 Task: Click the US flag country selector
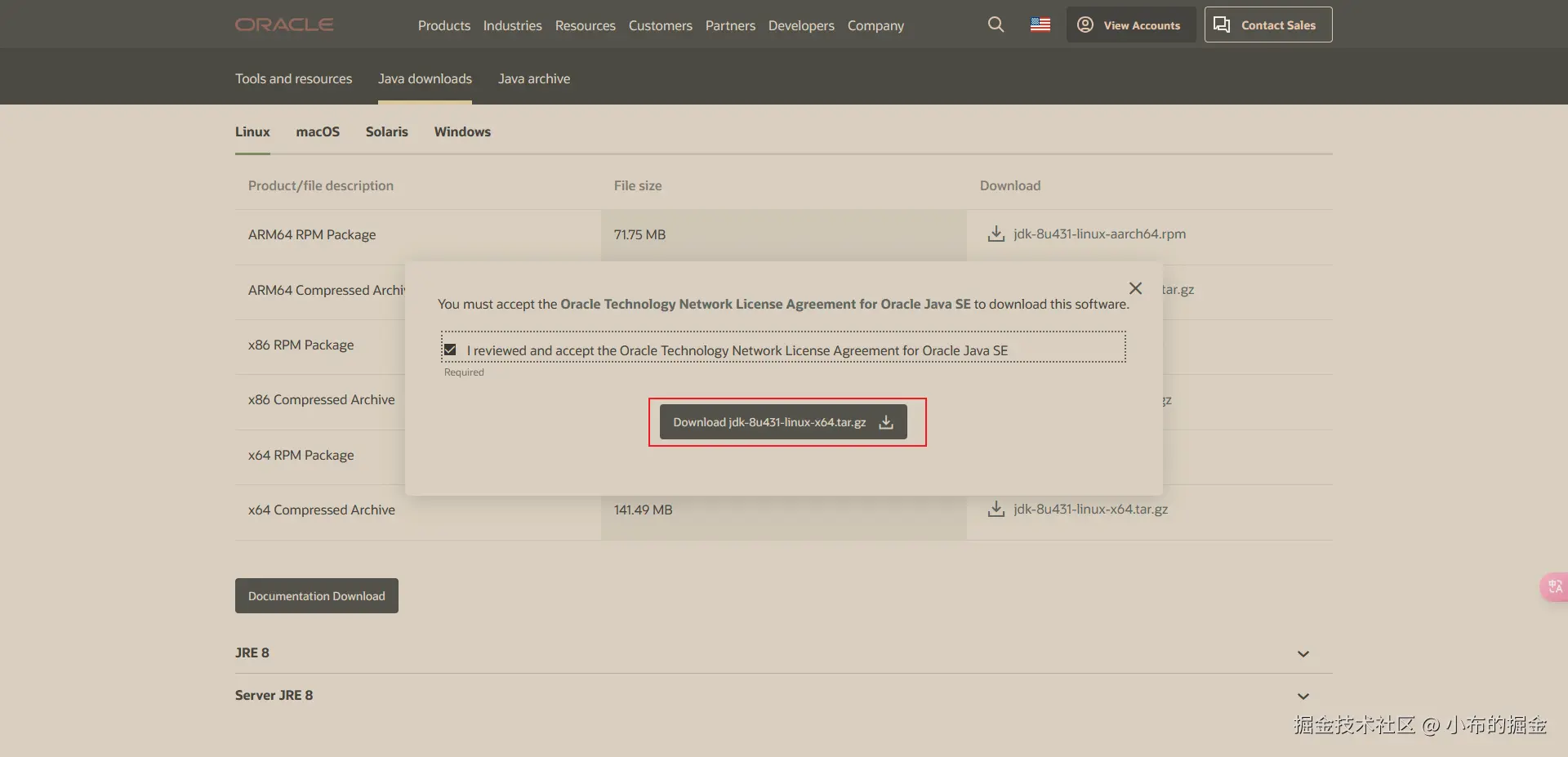[1040, 24]
